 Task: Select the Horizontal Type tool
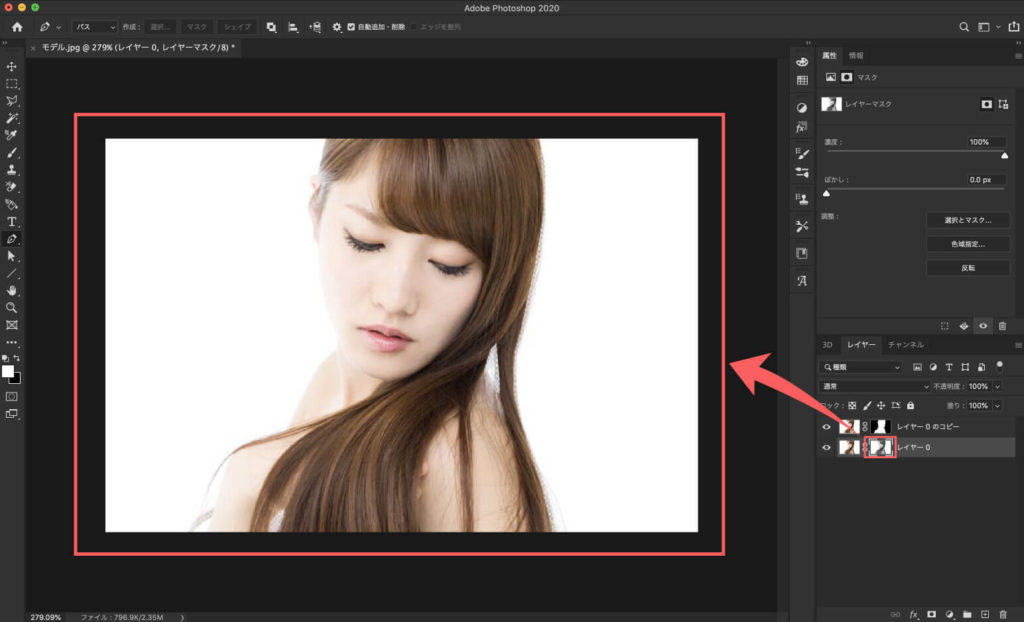(x=11, y=221)
